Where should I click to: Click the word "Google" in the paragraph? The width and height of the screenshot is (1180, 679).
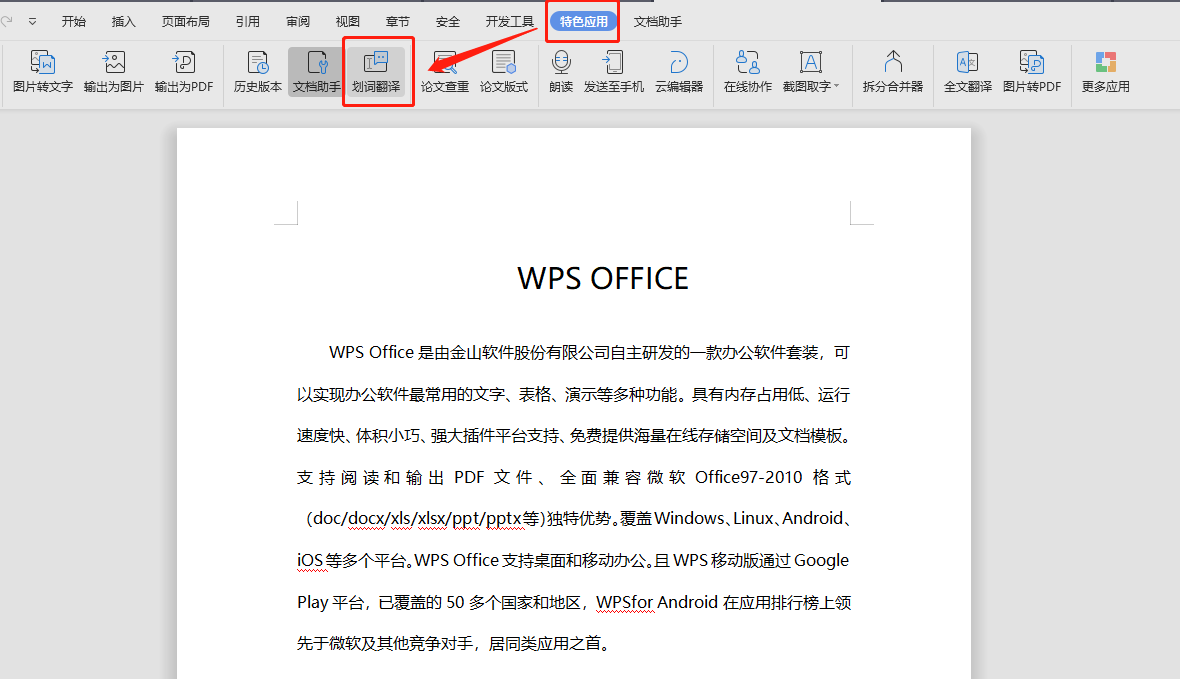pyautogui.click(x=821, y=560)
